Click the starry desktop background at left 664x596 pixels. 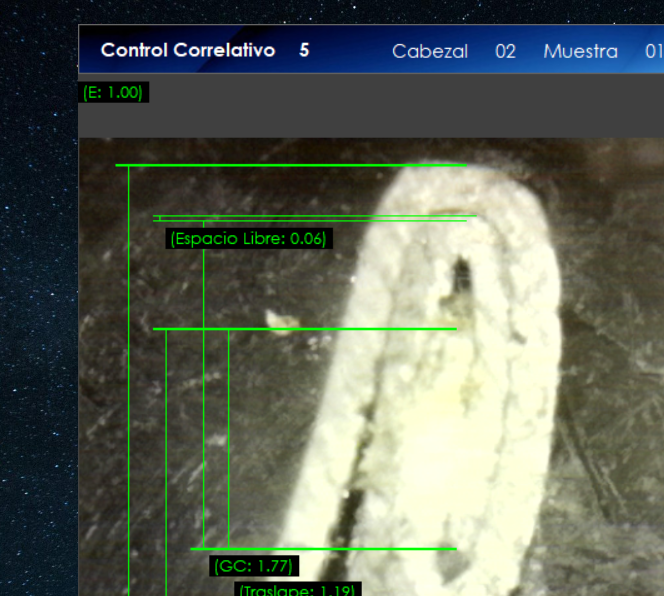(x=38, y=300)
